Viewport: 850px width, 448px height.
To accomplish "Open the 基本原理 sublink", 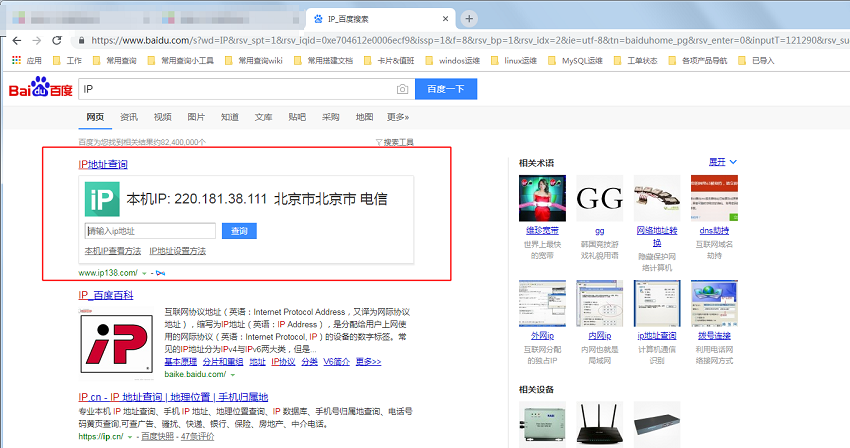I will 181,362.
